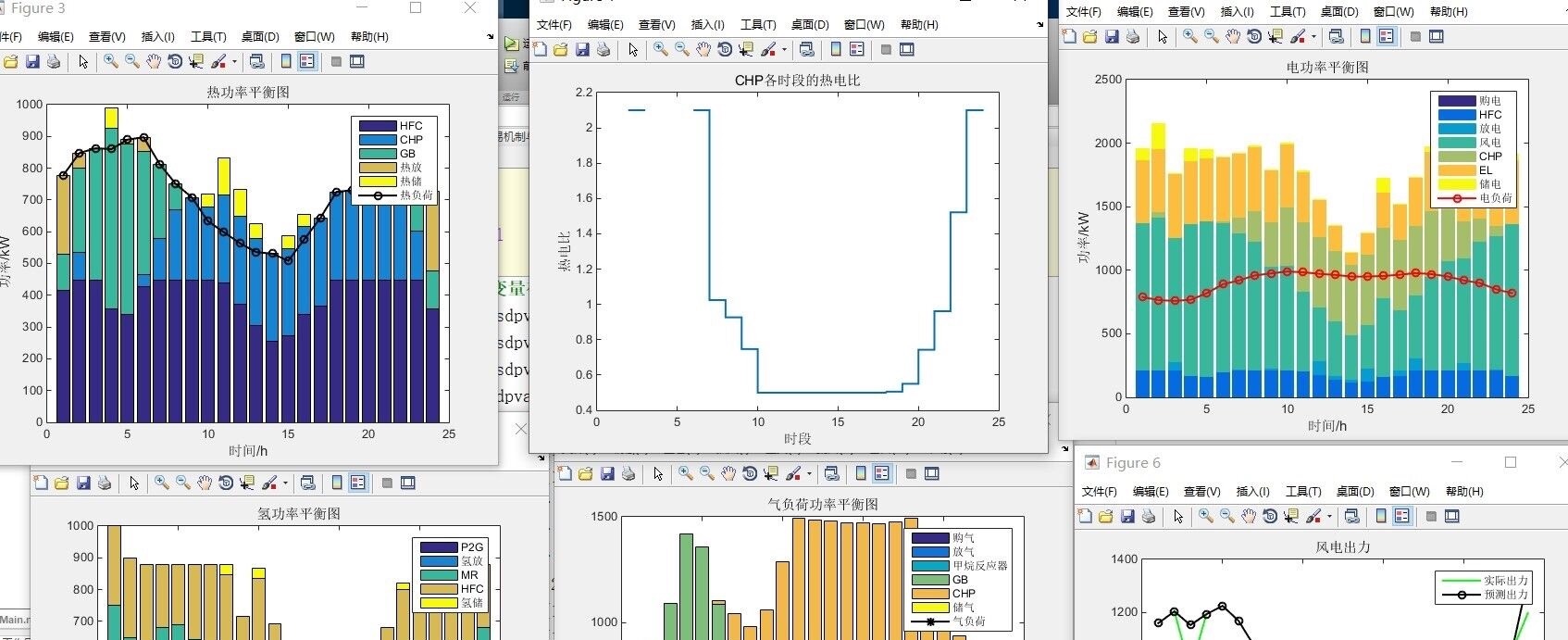The height and width of the screenshot is (640, 1568).
Task: Toggle Insert Legend in Figure 3
Action: coord(307,61)
